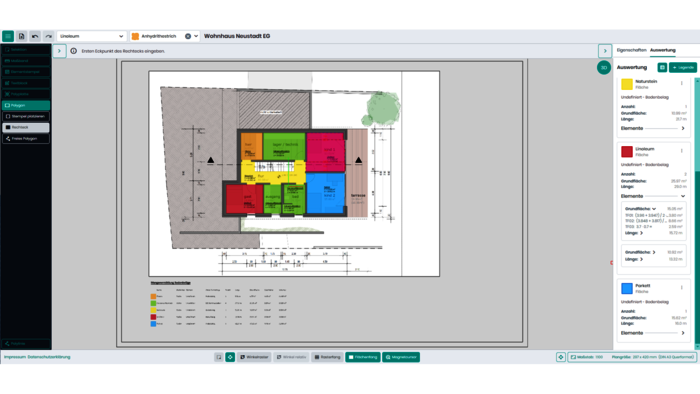The width and height of the screenshot is (700, 394).
Task: Click the Legende button
Action: pyautogui.click(x=683, y=67)
